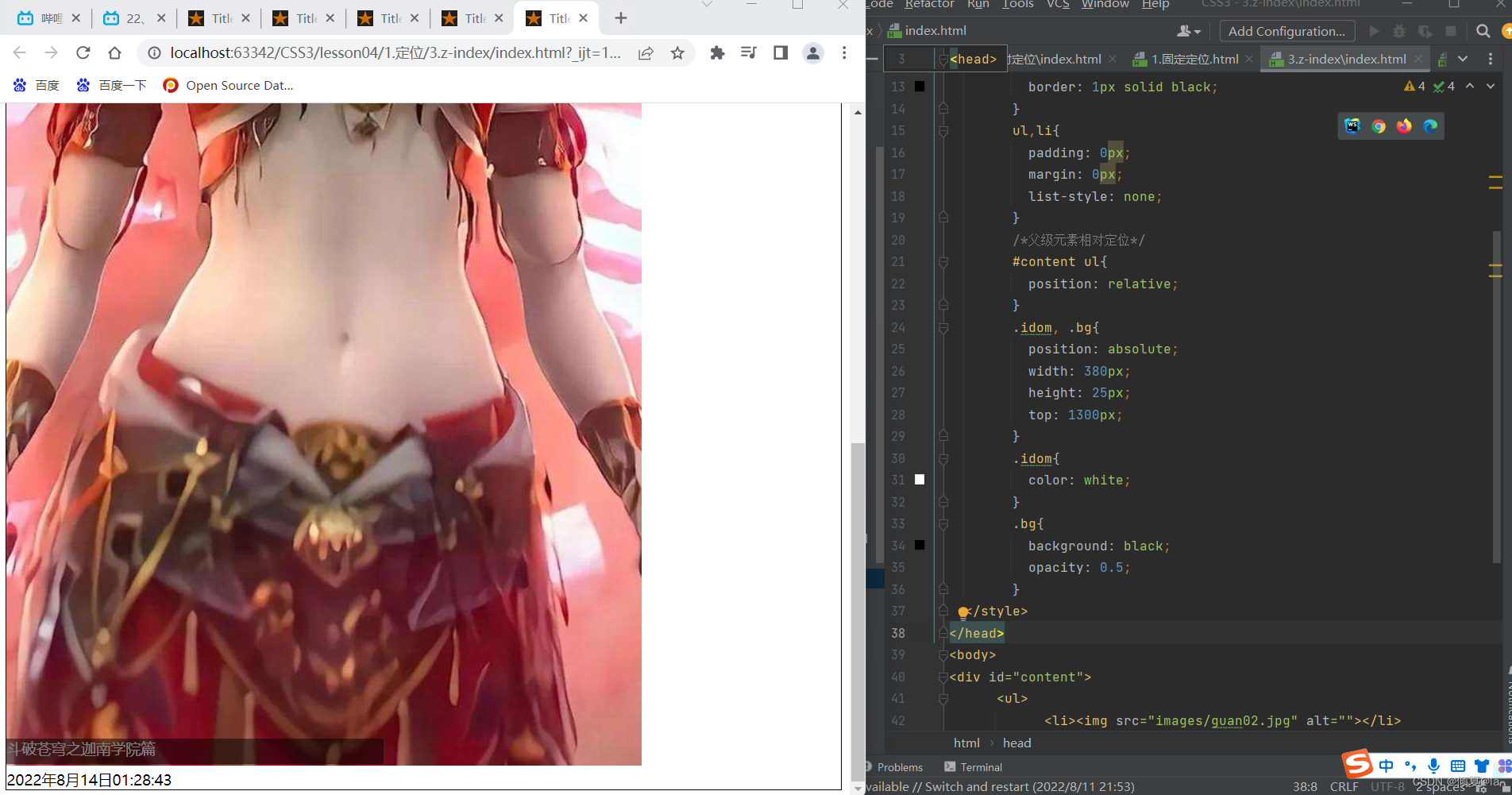Viewport: 1512px width, 795px height.
Task: Click black color swatch on line 13
Action: coord(920,87)
